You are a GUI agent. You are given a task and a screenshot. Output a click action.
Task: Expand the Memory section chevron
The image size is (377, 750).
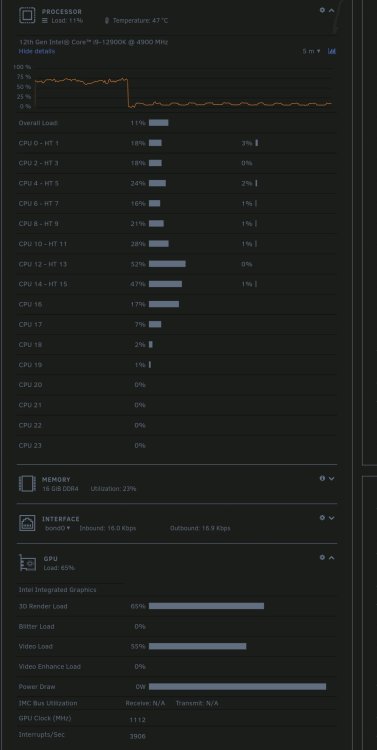[331, 478]
